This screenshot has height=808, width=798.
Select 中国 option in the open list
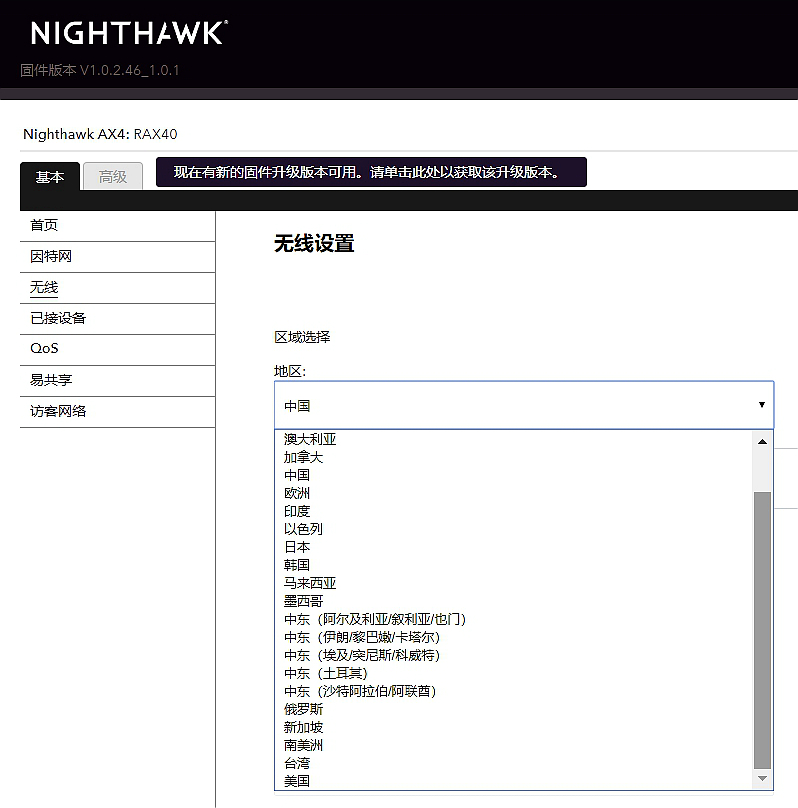(x=514, y=475)
